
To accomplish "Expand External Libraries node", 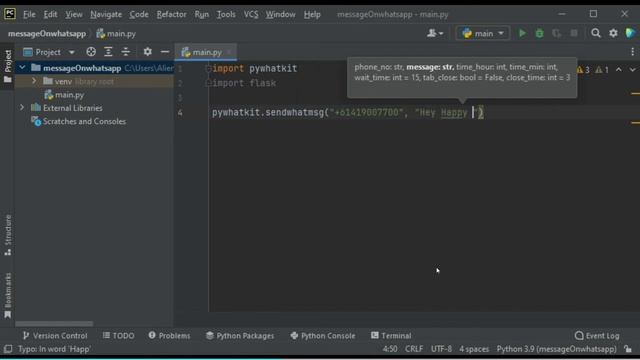I will click(x=22, y=108).
